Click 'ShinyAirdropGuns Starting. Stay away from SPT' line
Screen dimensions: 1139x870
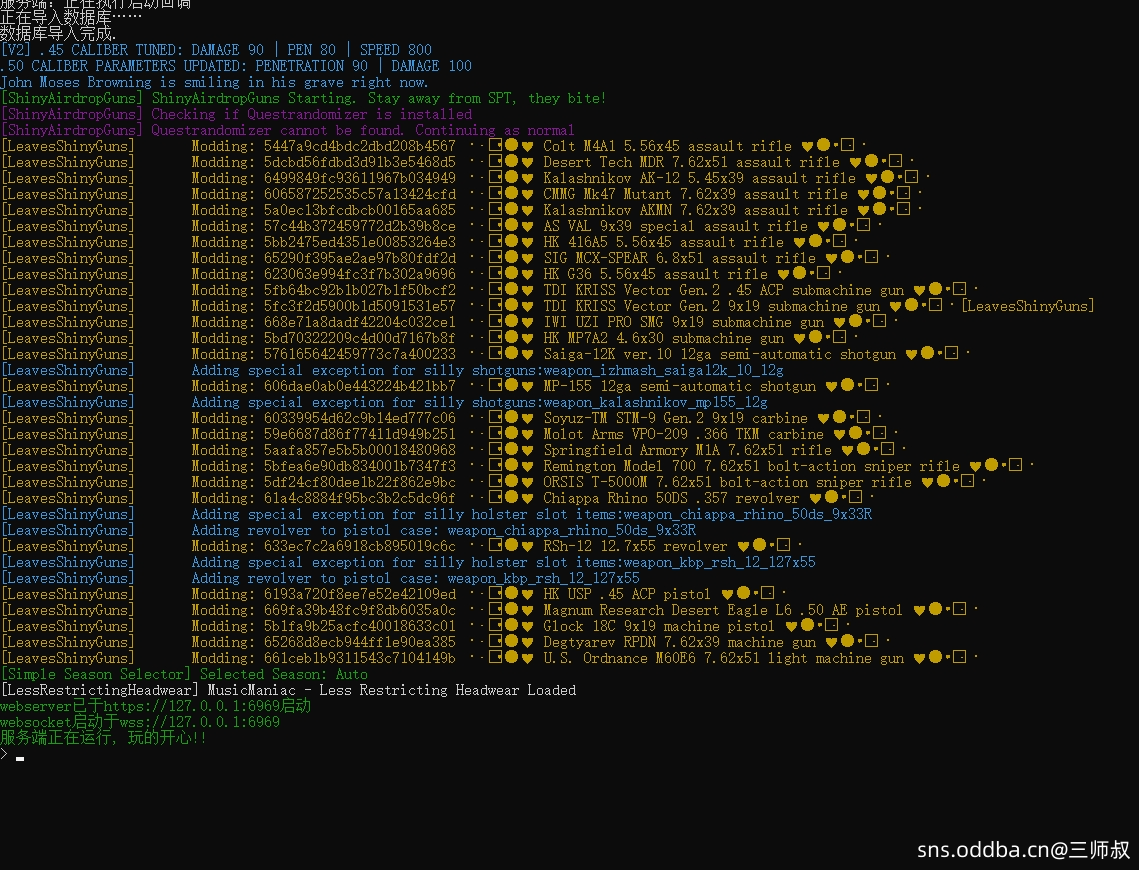[304, 98]
